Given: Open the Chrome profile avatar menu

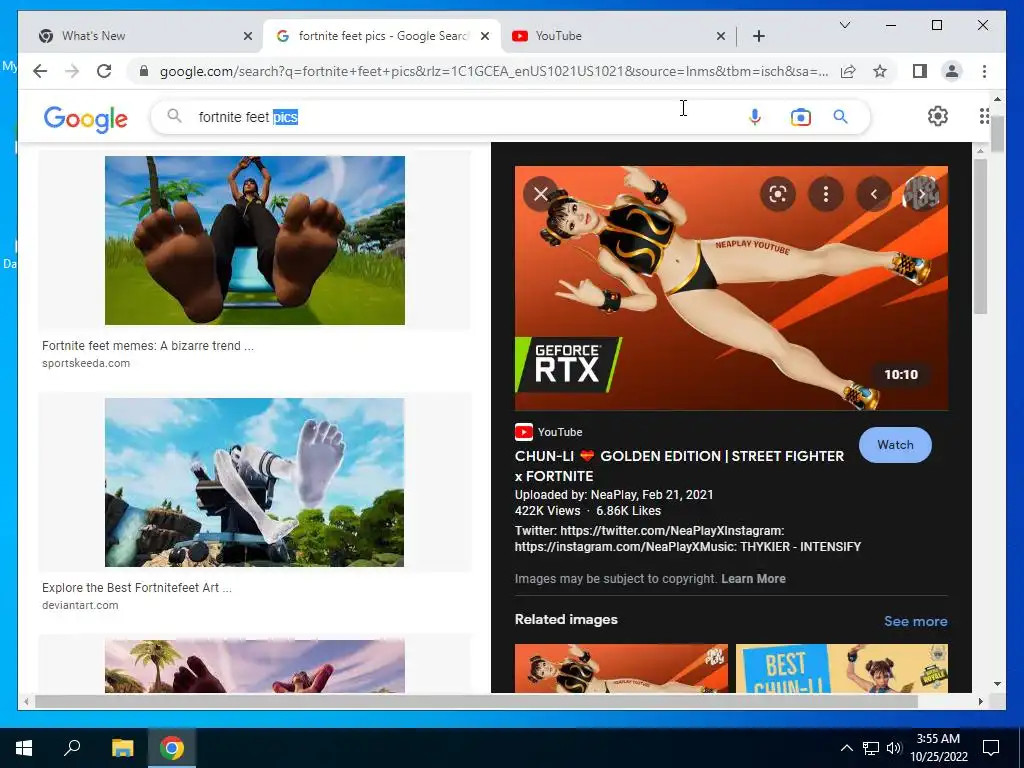Looking at the screenshot, I should (952, 71).
